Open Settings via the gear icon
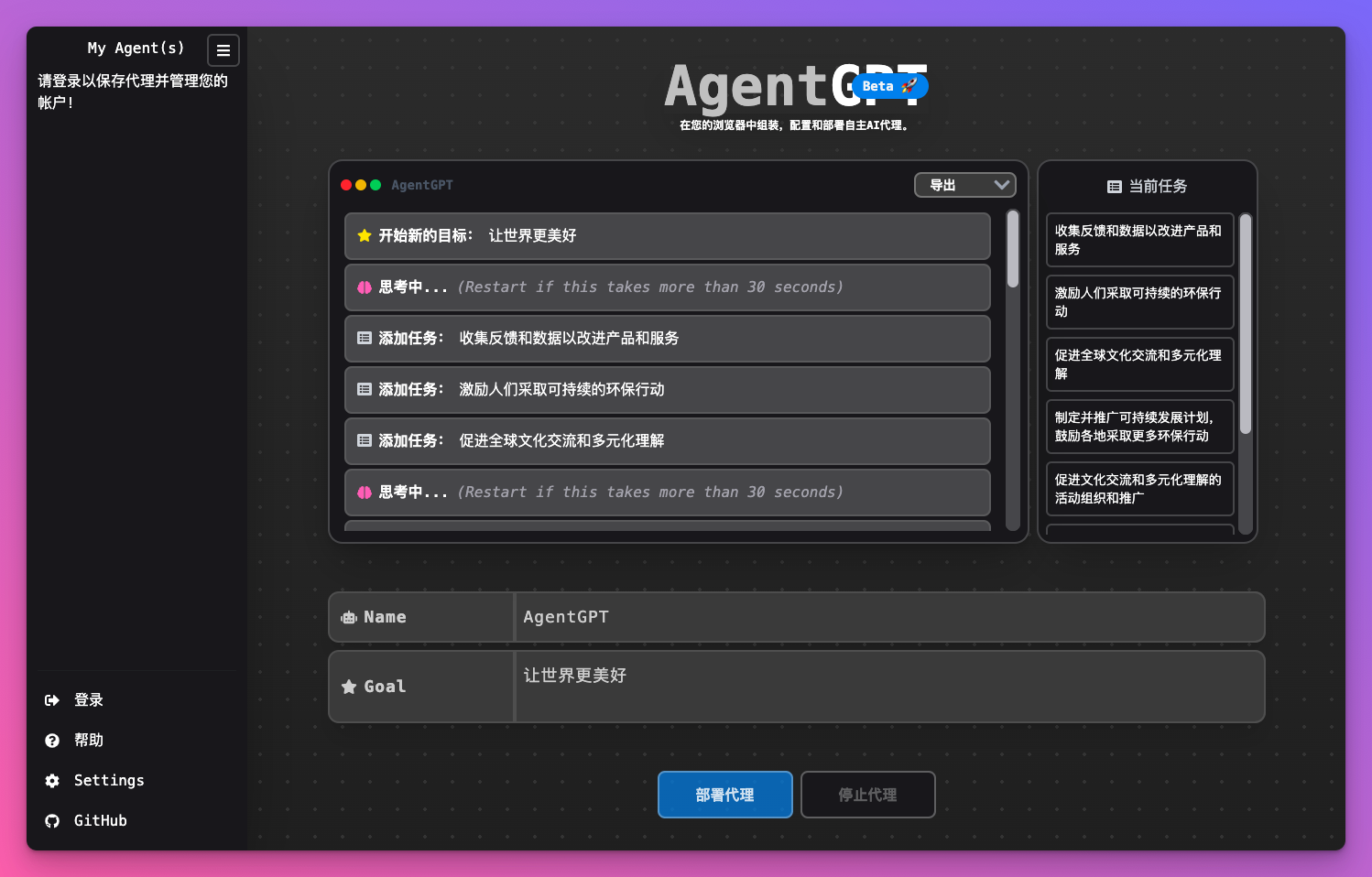This screenshot has width=1372, height=877. tap(52, 780)
